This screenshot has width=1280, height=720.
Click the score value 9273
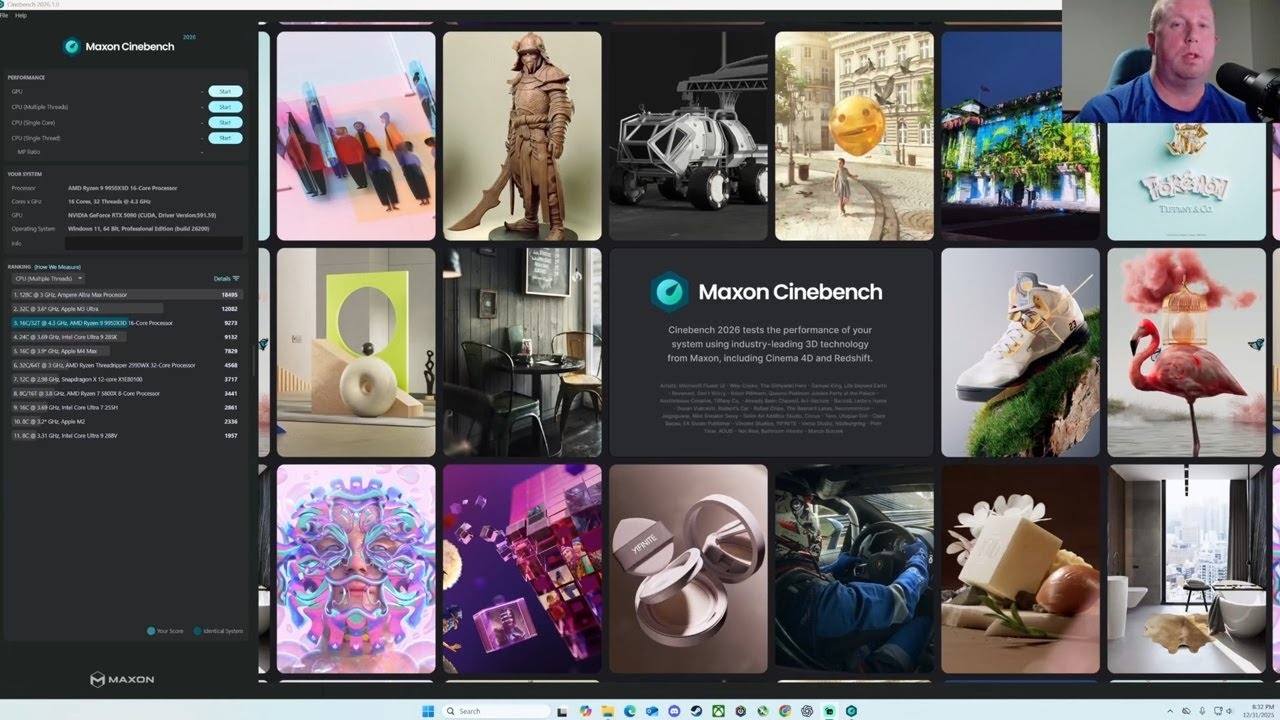point(231,323)
